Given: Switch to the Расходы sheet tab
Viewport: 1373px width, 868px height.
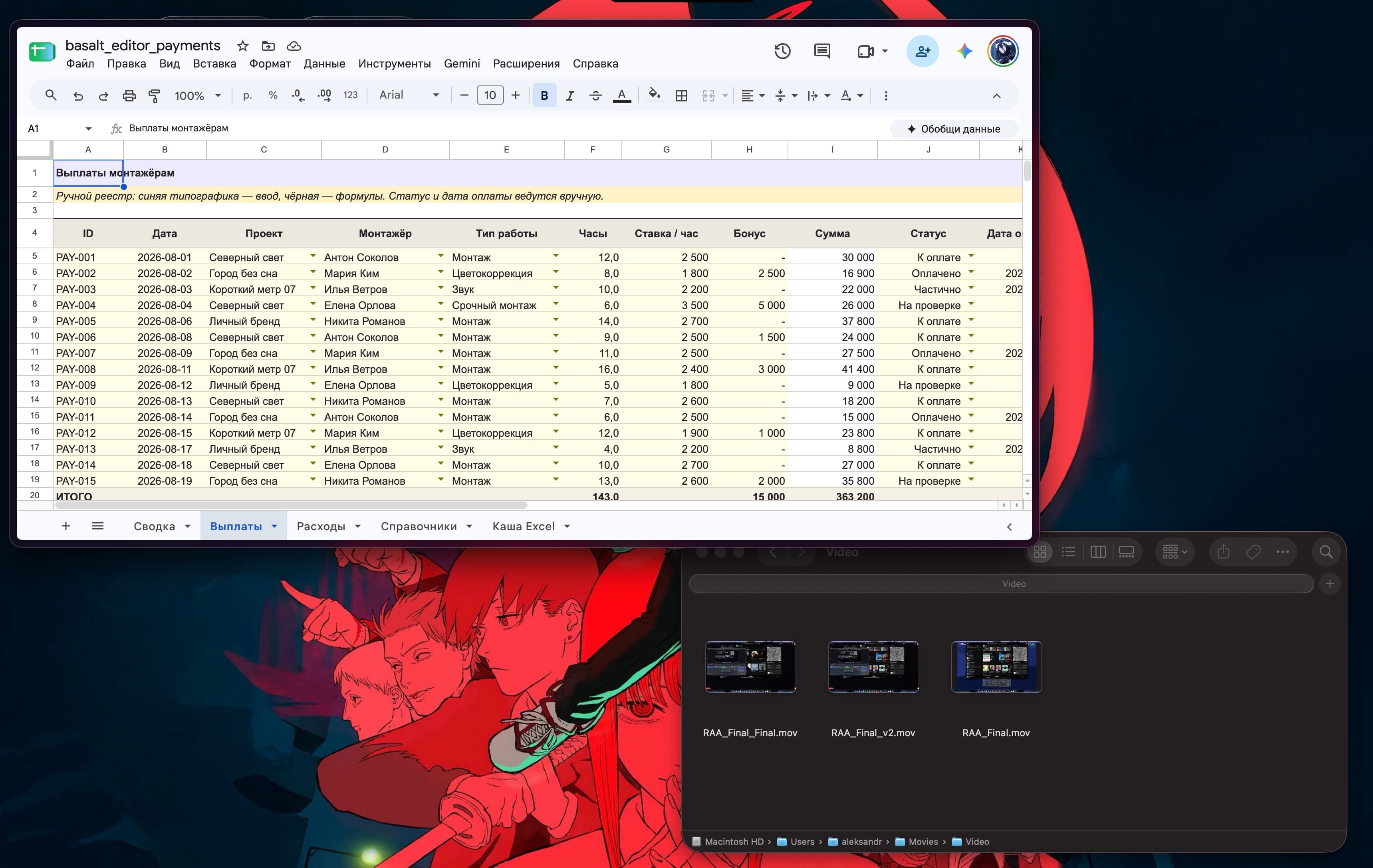Looking at the screenshot, I should point(321,526).
